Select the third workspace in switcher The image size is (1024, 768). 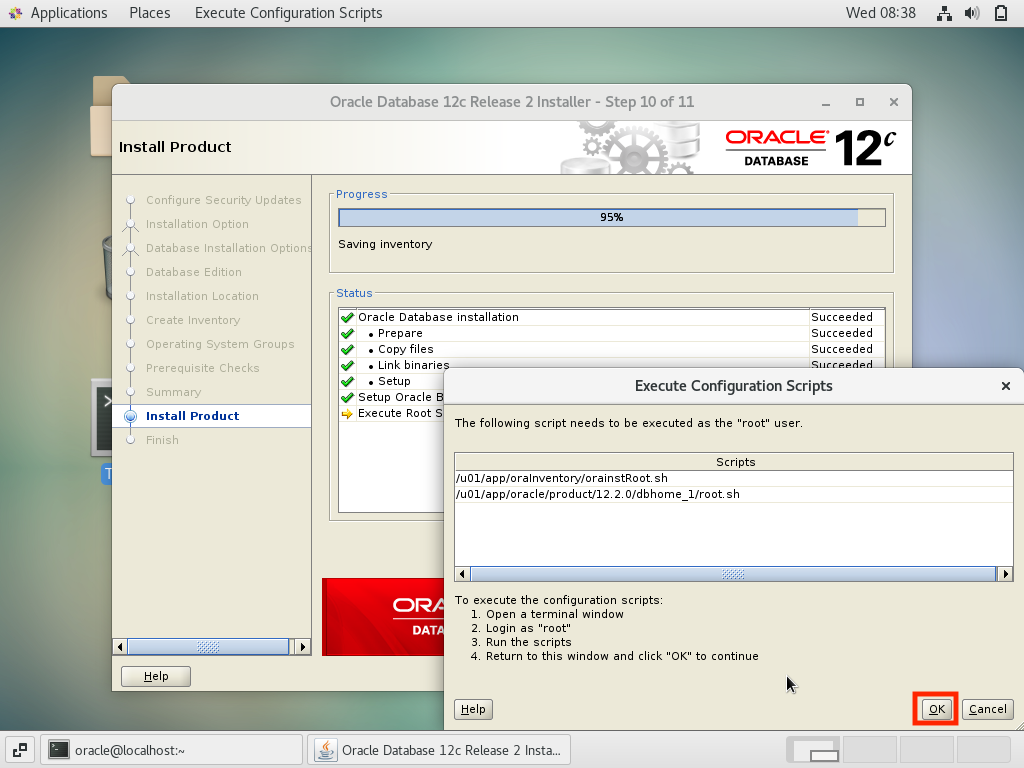[x=927, y=750]
